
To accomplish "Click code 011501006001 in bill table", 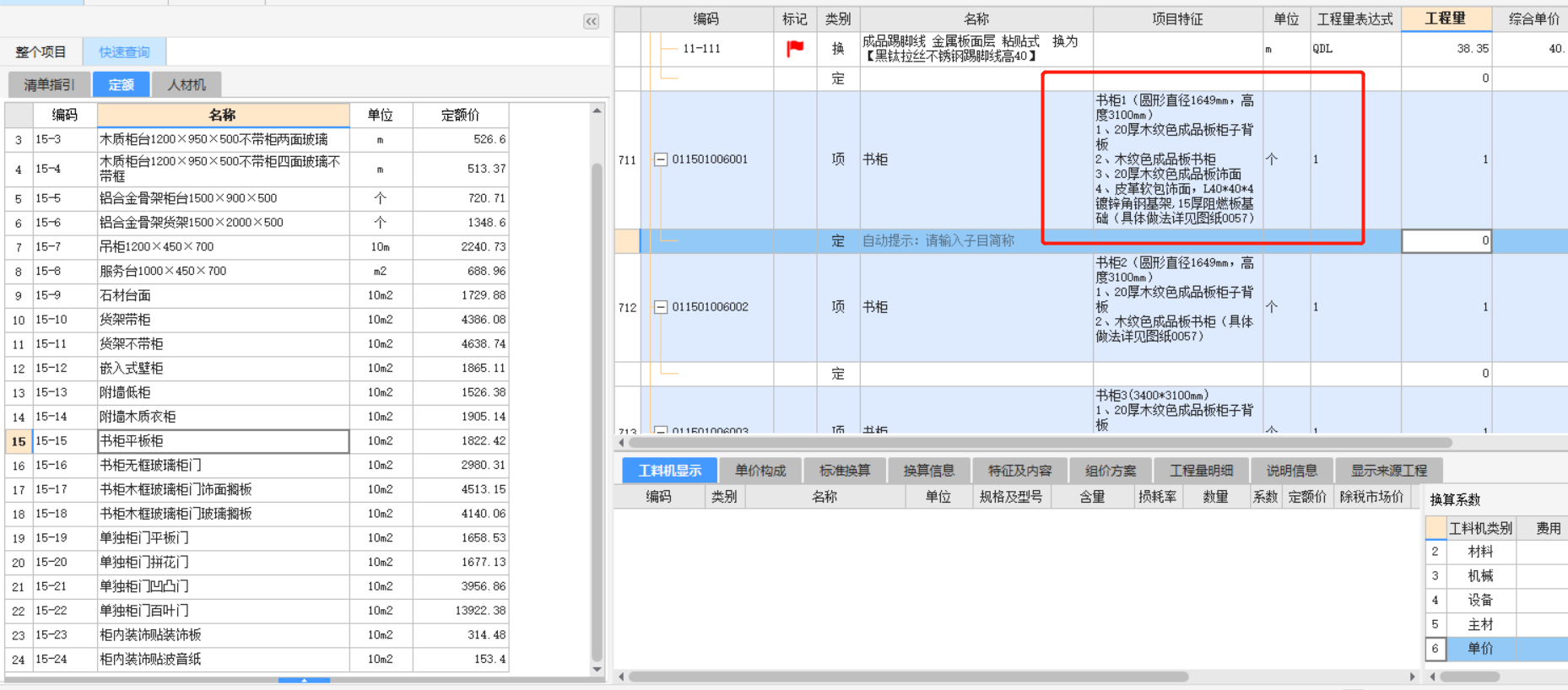I will click(x=710, y=159).
